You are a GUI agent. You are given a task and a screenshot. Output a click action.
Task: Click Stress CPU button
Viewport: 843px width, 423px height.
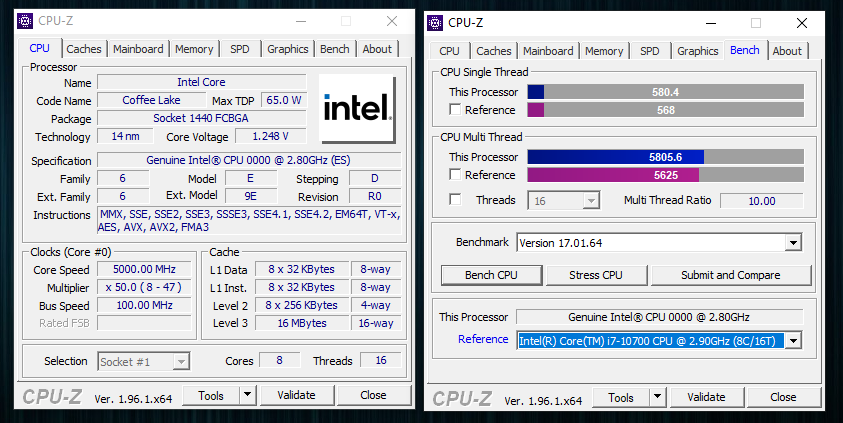596,275
